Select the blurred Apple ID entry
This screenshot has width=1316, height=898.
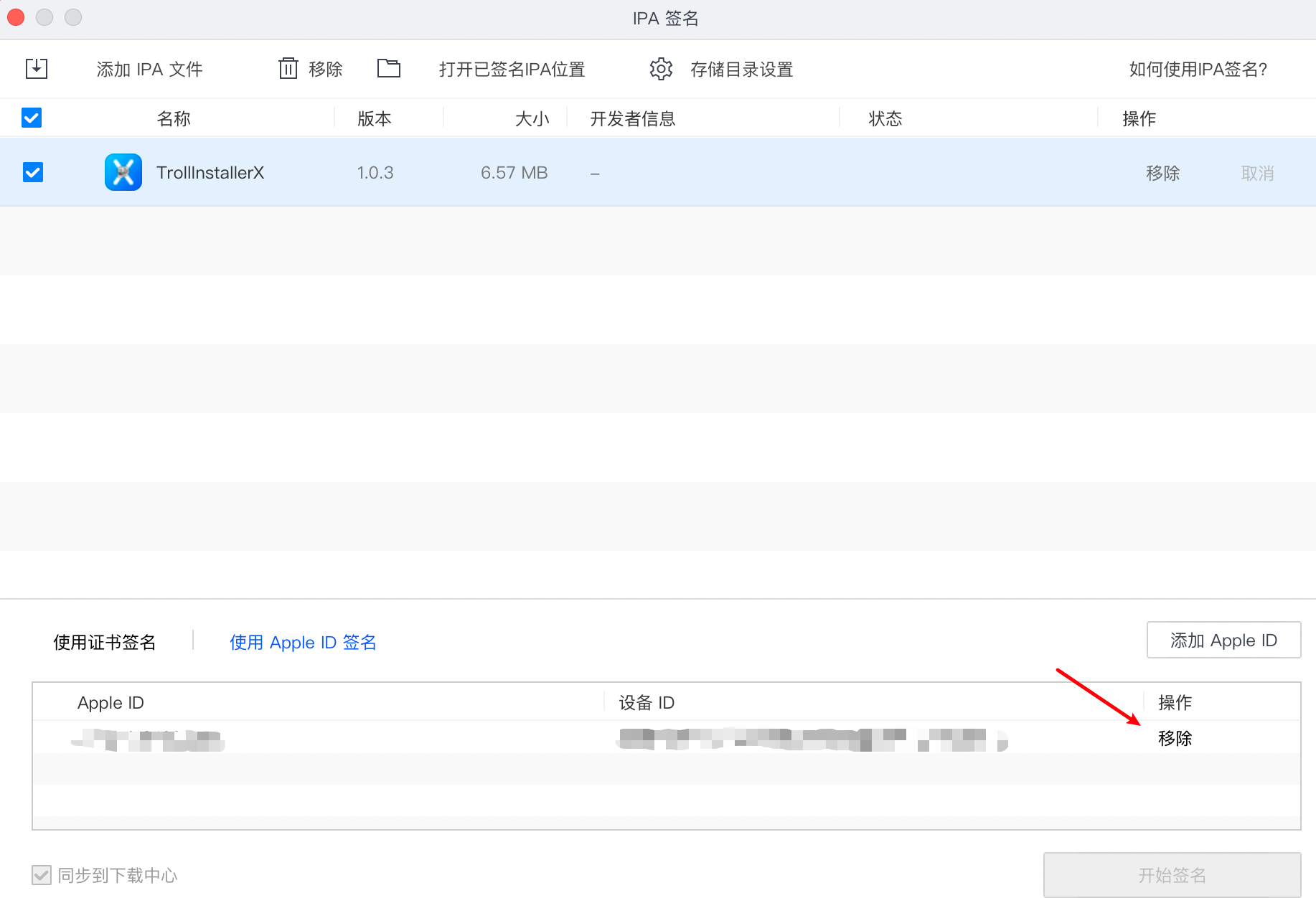tap(149, 739)
